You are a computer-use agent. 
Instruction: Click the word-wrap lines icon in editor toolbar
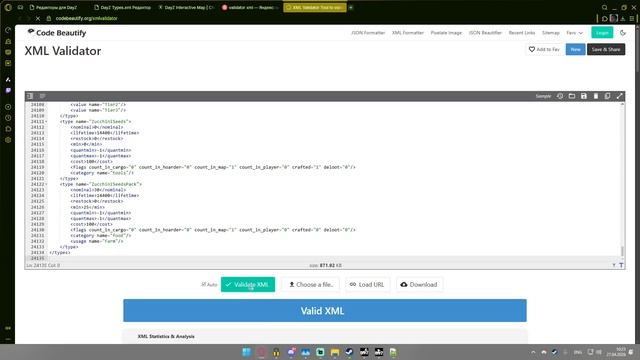[42, 96]
